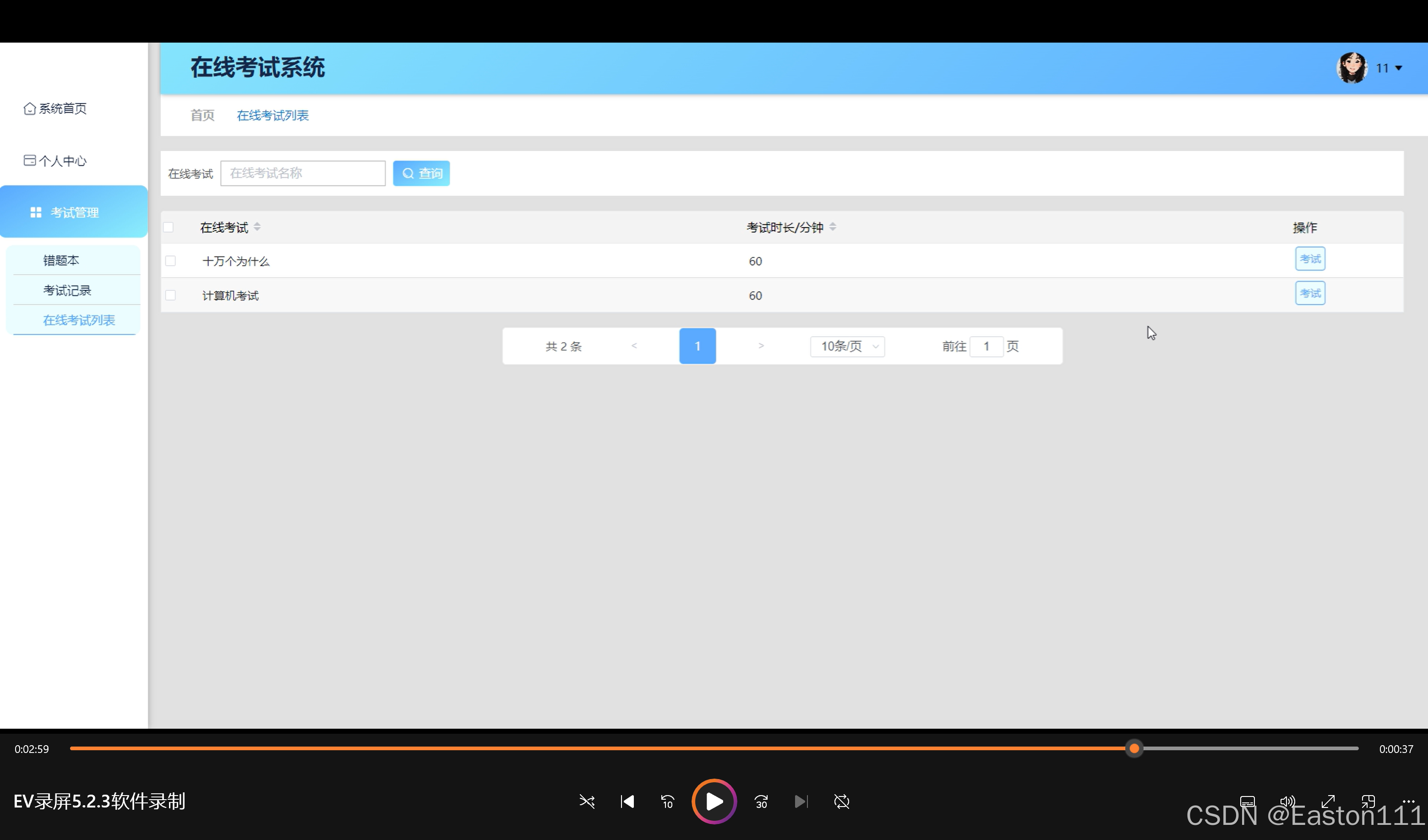Toggle shuffle in the player
Viewport: 1428px width, 840px height.
coord(587,802)
